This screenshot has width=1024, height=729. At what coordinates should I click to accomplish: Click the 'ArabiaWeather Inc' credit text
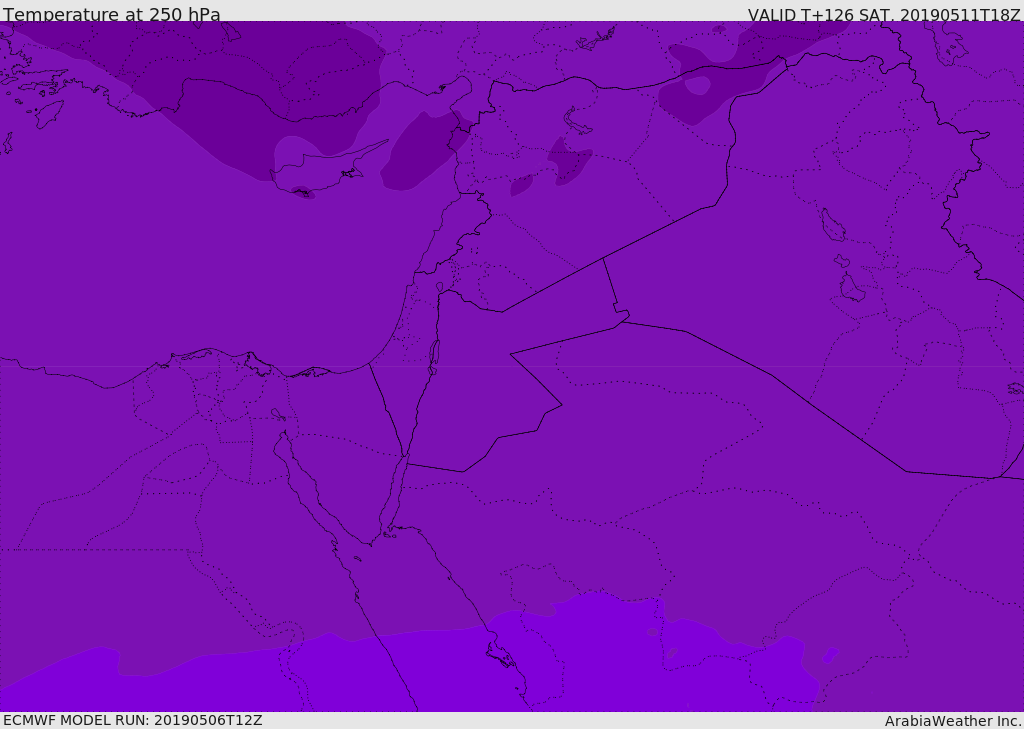pos(953,721)
